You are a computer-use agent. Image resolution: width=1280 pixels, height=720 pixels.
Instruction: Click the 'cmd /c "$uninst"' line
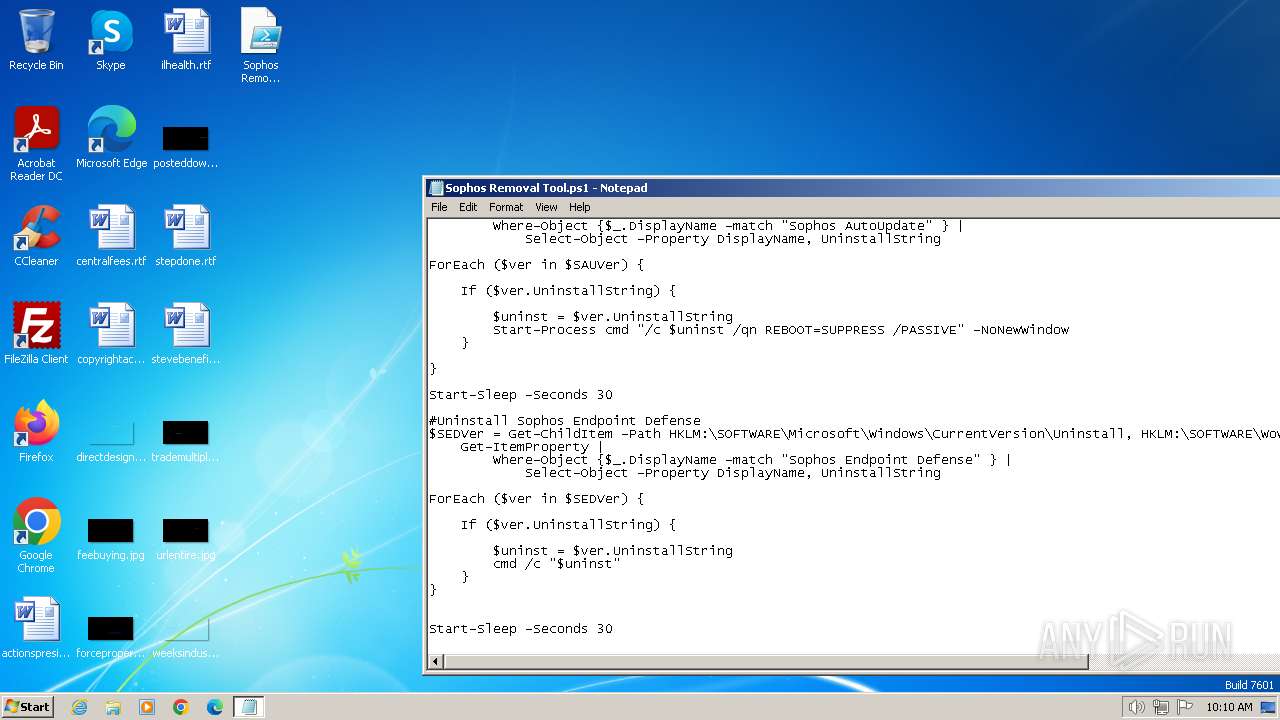tap(557, 564)
